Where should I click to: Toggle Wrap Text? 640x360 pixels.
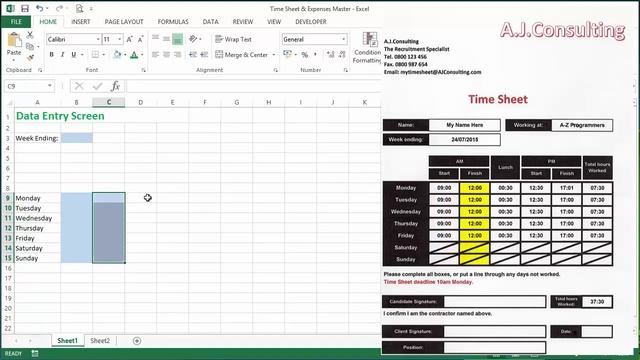pyautogui.click(x=233, y=39)
